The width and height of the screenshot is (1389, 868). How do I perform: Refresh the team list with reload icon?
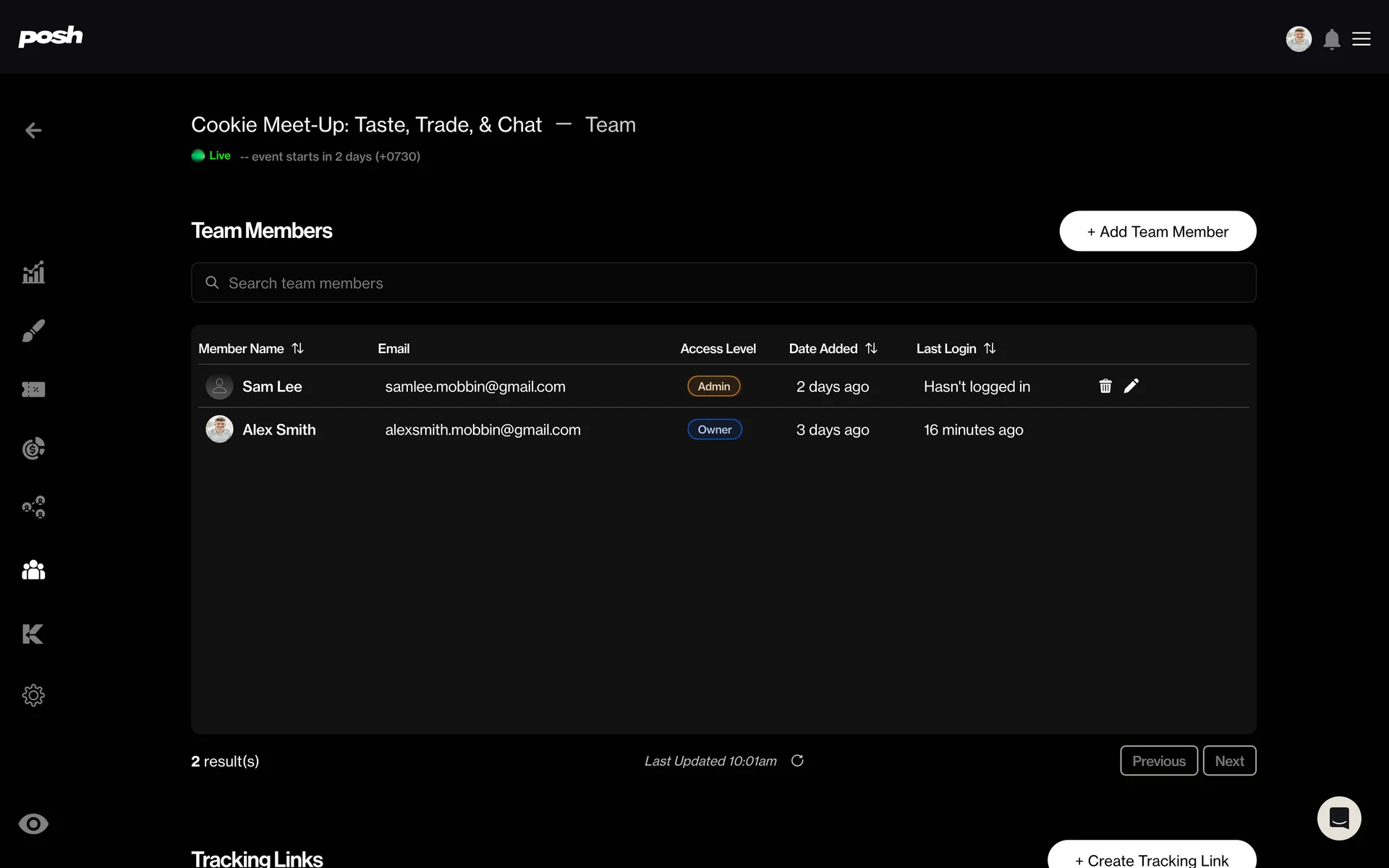click(x=797, y=761)
